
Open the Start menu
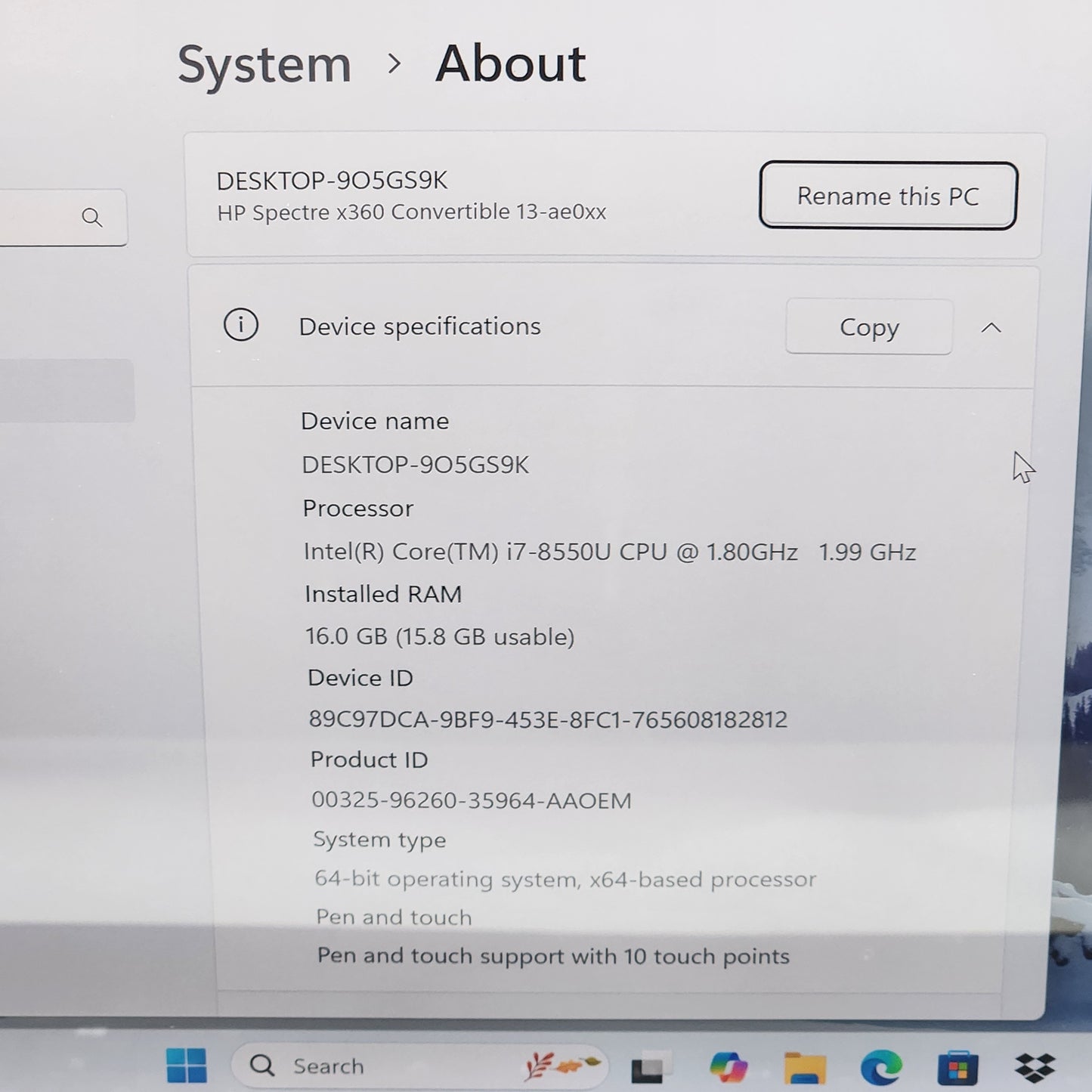(185, 1066)
